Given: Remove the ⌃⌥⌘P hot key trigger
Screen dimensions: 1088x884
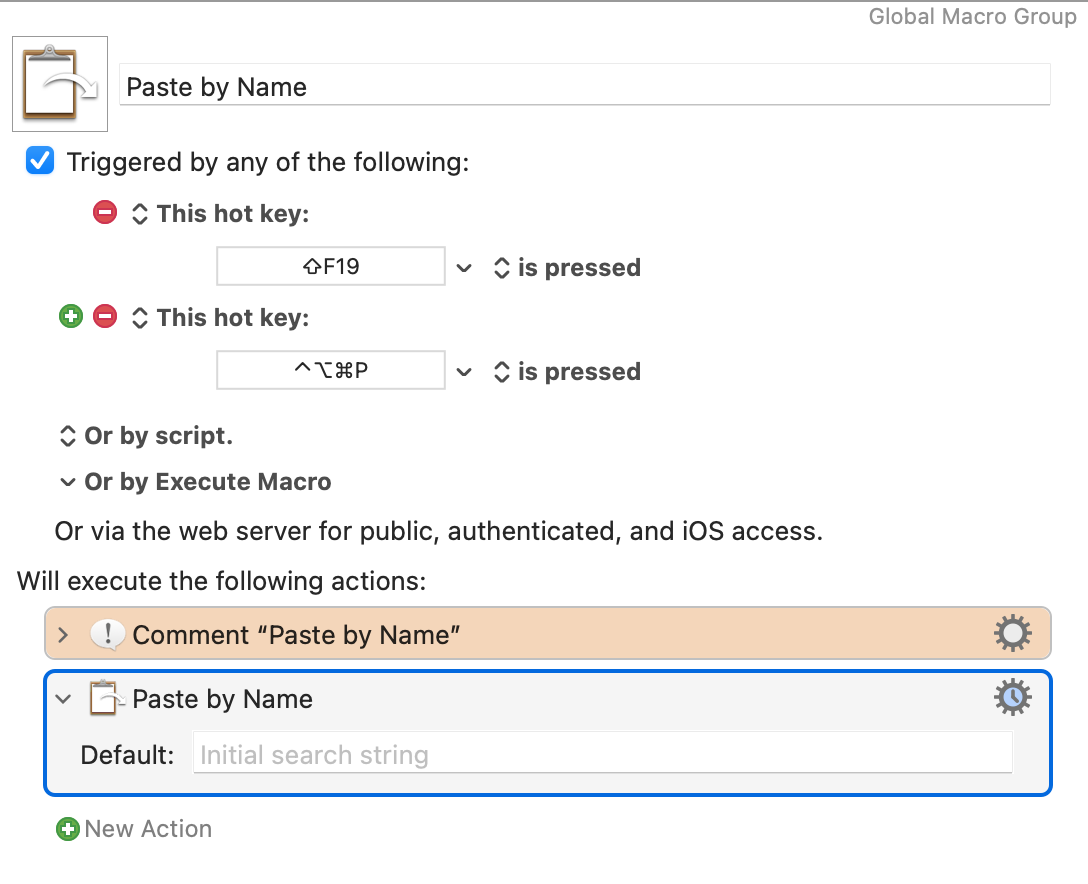Looking at the screenshot, I should pos(105,316).
